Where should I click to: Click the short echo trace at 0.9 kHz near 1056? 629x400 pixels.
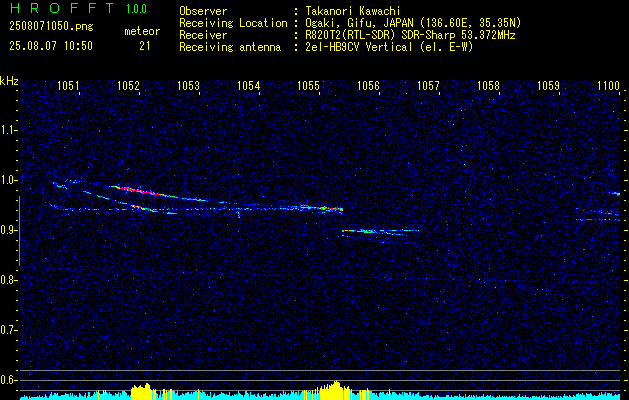point(380,231)
